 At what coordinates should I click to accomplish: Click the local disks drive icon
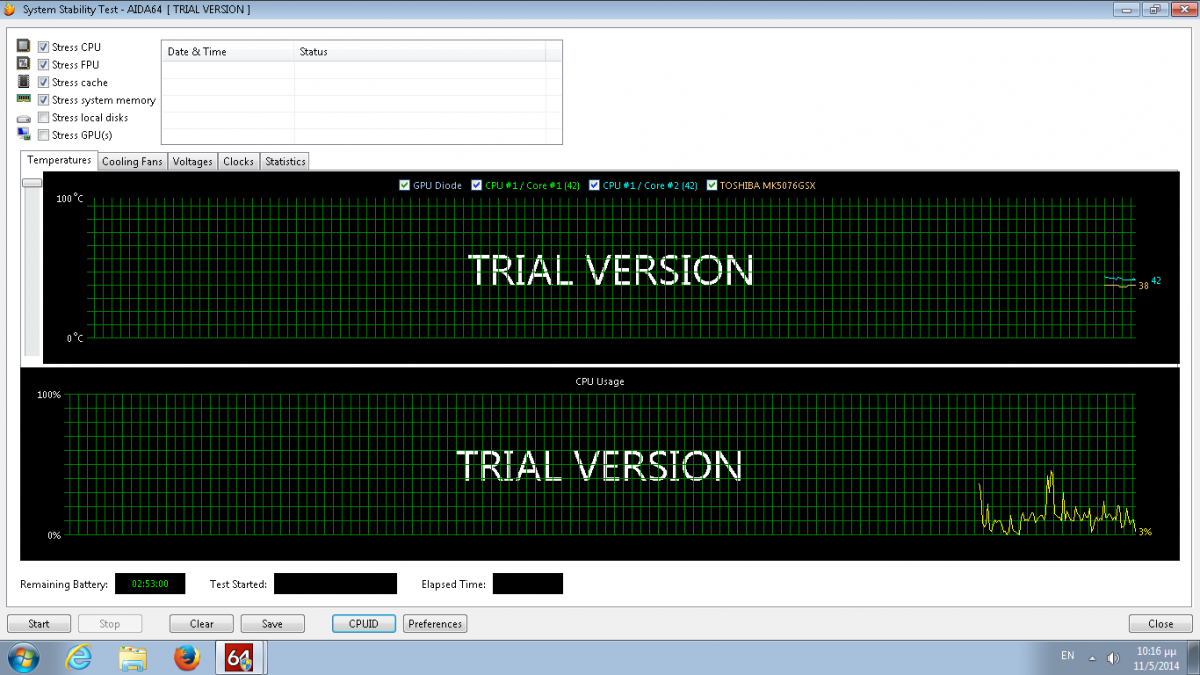click(24, 118)
